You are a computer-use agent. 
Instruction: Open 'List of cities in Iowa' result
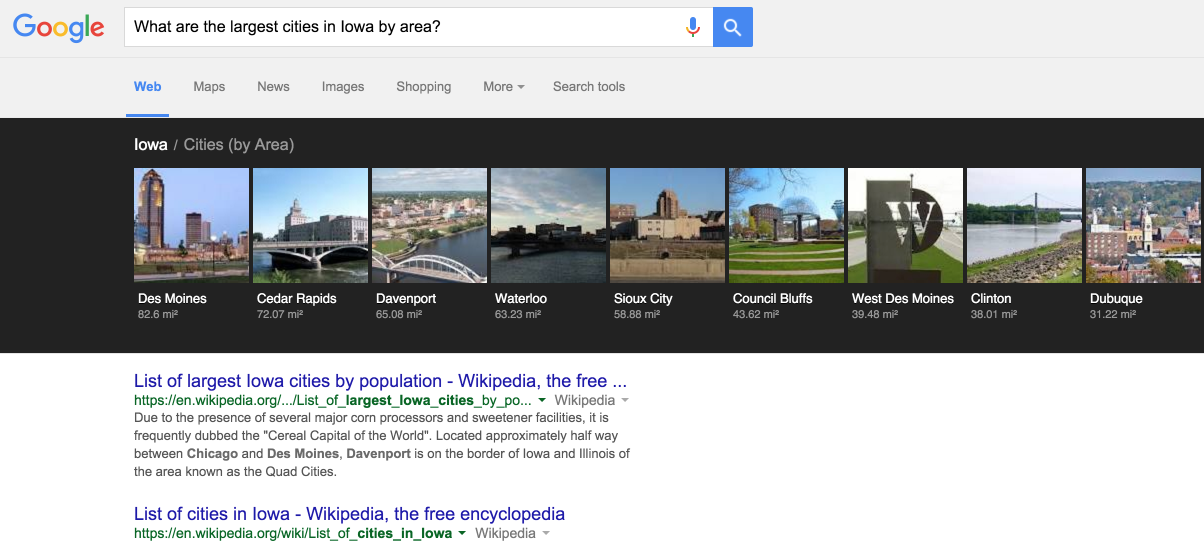[349, 514]
